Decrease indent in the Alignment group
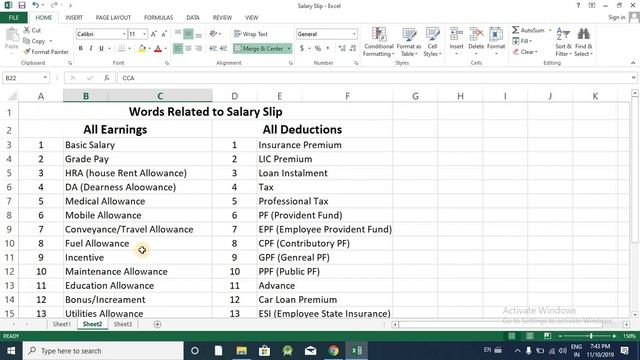This screenshot has width=640, height=360. (213, 49)
